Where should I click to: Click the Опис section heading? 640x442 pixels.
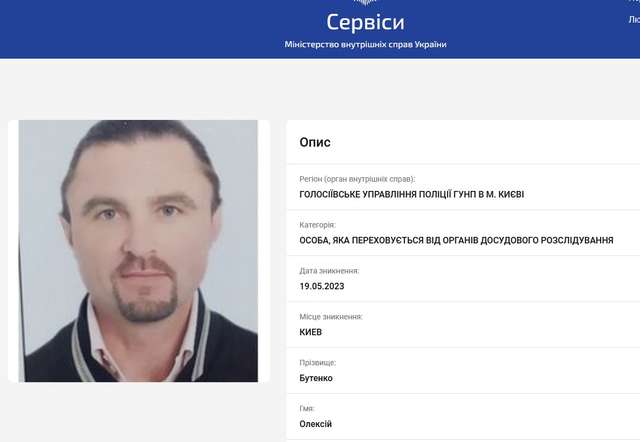point(315,142)
